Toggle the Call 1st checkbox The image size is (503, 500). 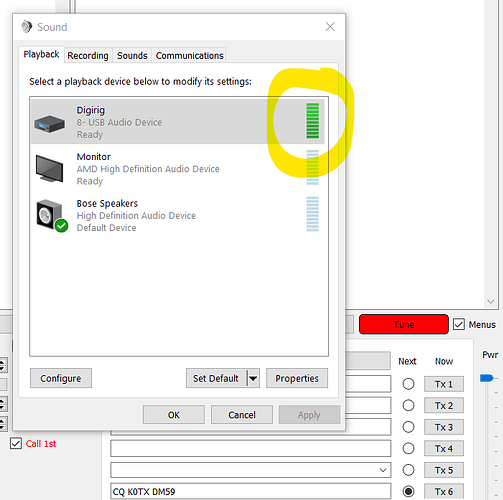point(16,444)
